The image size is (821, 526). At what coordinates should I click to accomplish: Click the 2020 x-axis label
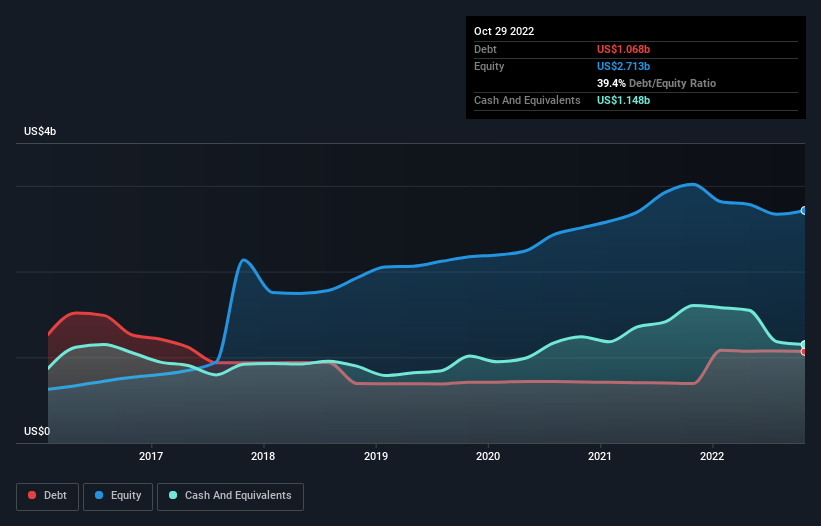488,456
